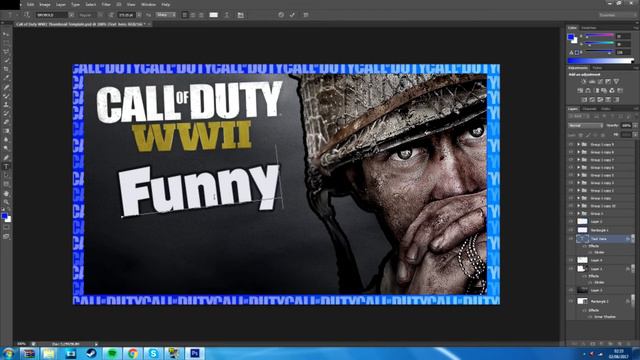640x360 pixels.
Task: Right-align the text in options bar
Action: [201, 15]
